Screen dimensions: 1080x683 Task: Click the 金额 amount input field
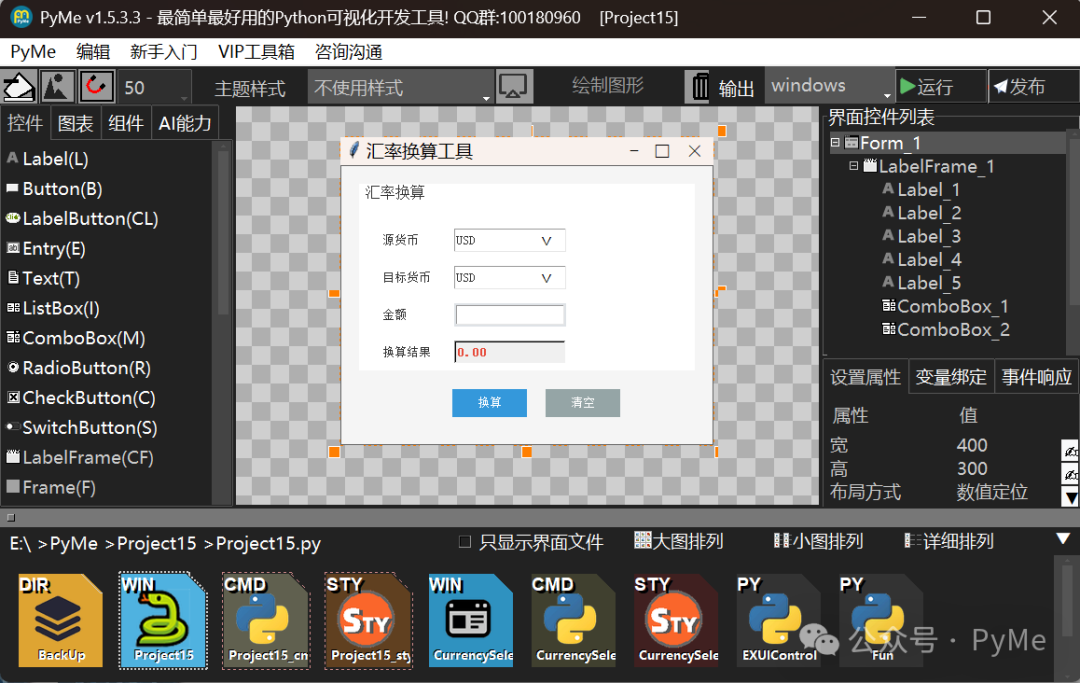(x=510, y=315)
